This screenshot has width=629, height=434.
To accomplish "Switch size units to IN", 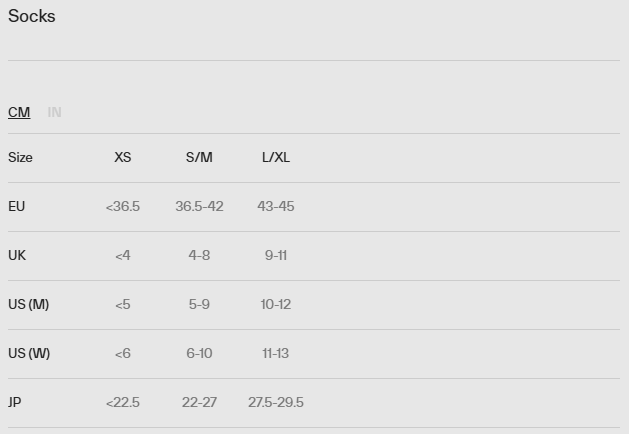I will tap(54, 112).
